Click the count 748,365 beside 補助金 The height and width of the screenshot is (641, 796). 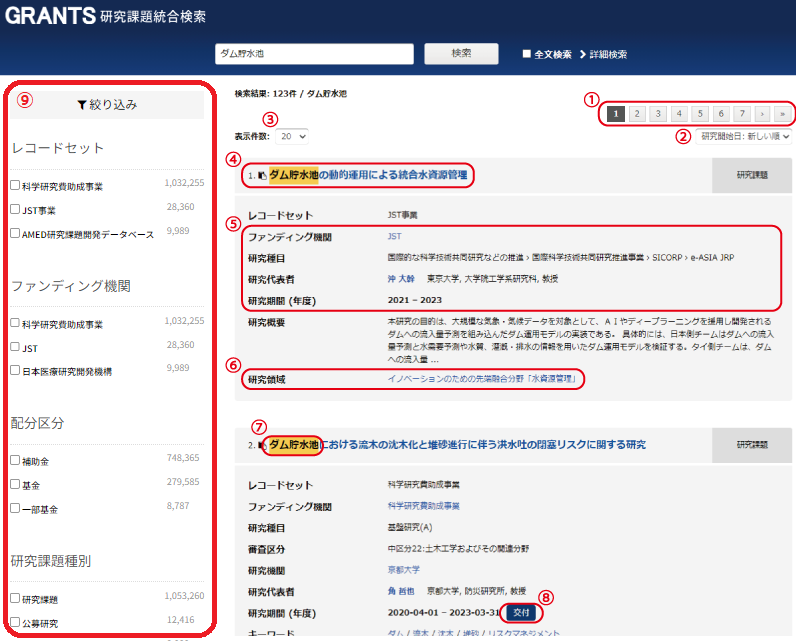pyautogui.click(x=183, y=458)
